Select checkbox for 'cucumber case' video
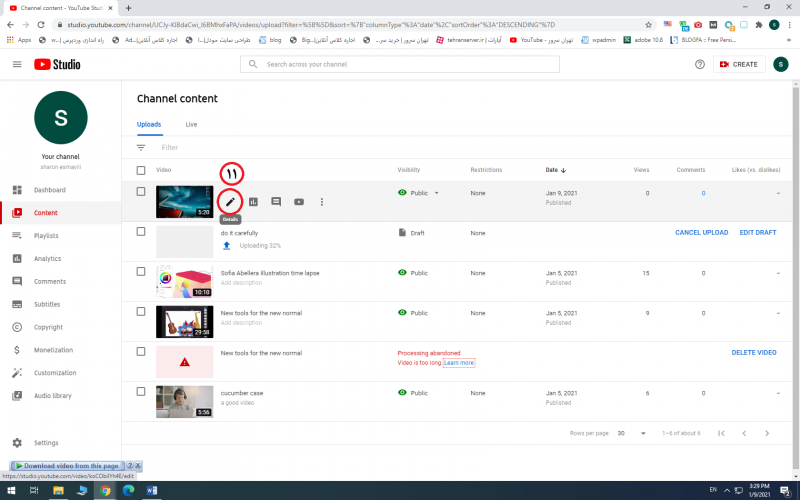 click(141, 392)
